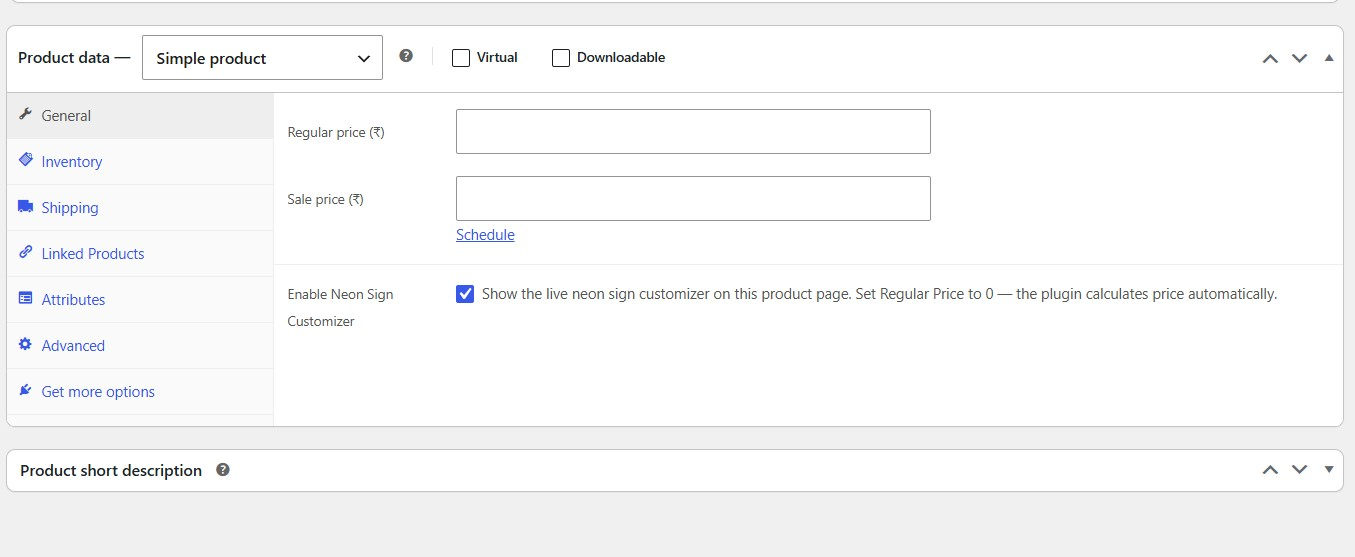1355x557 pixels.
Task: Open the Linked Products tab
Action: [x=140, y=254]
